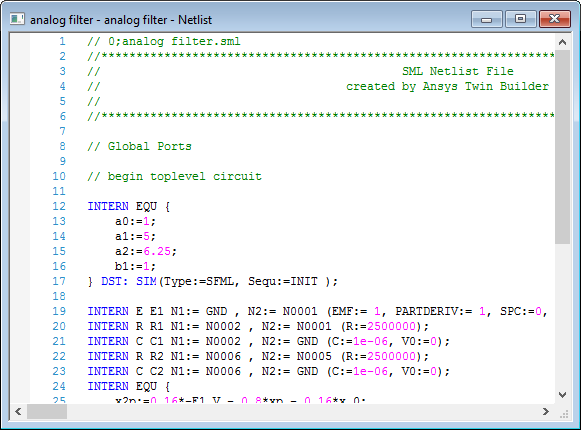The height and width of the screenshot is (430, 581).
Task: Click line number 1 in gutter
Action: 62,41
